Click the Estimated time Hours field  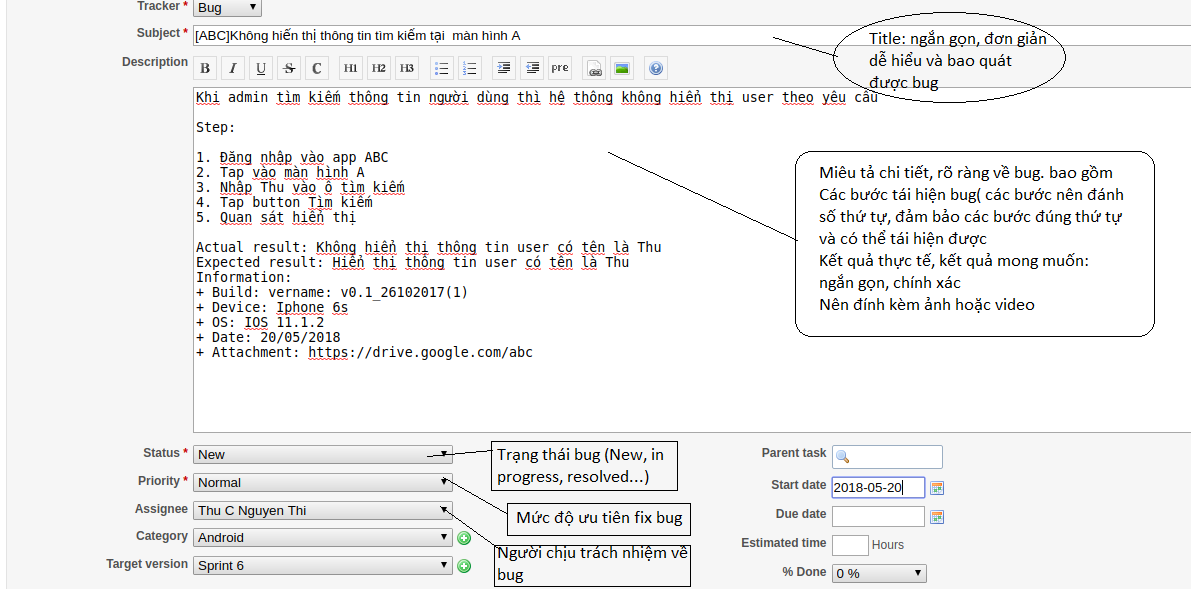pos(850,545)
